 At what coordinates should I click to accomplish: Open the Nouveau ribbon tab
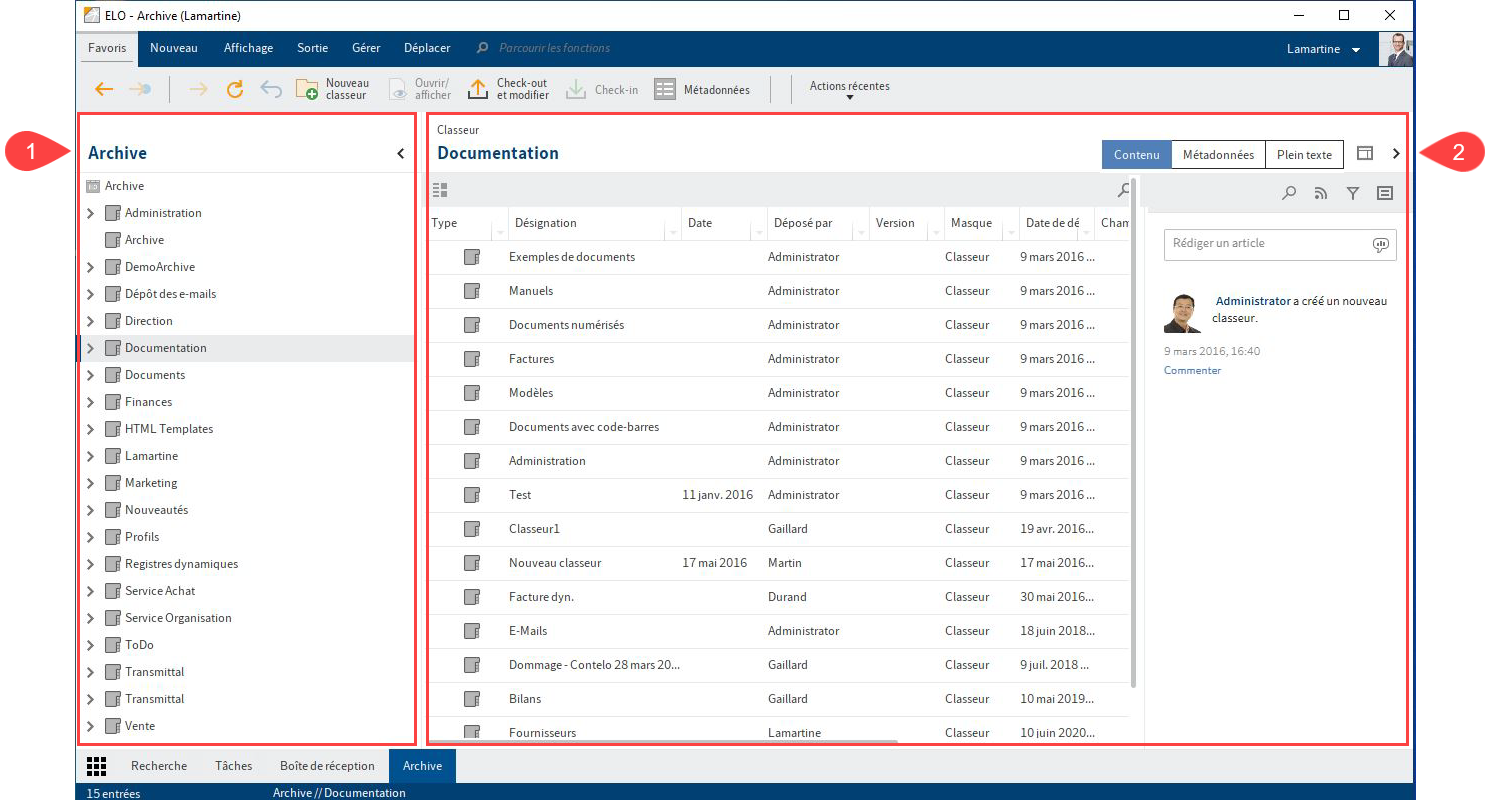pyautogui.click(x=174, y=48)
